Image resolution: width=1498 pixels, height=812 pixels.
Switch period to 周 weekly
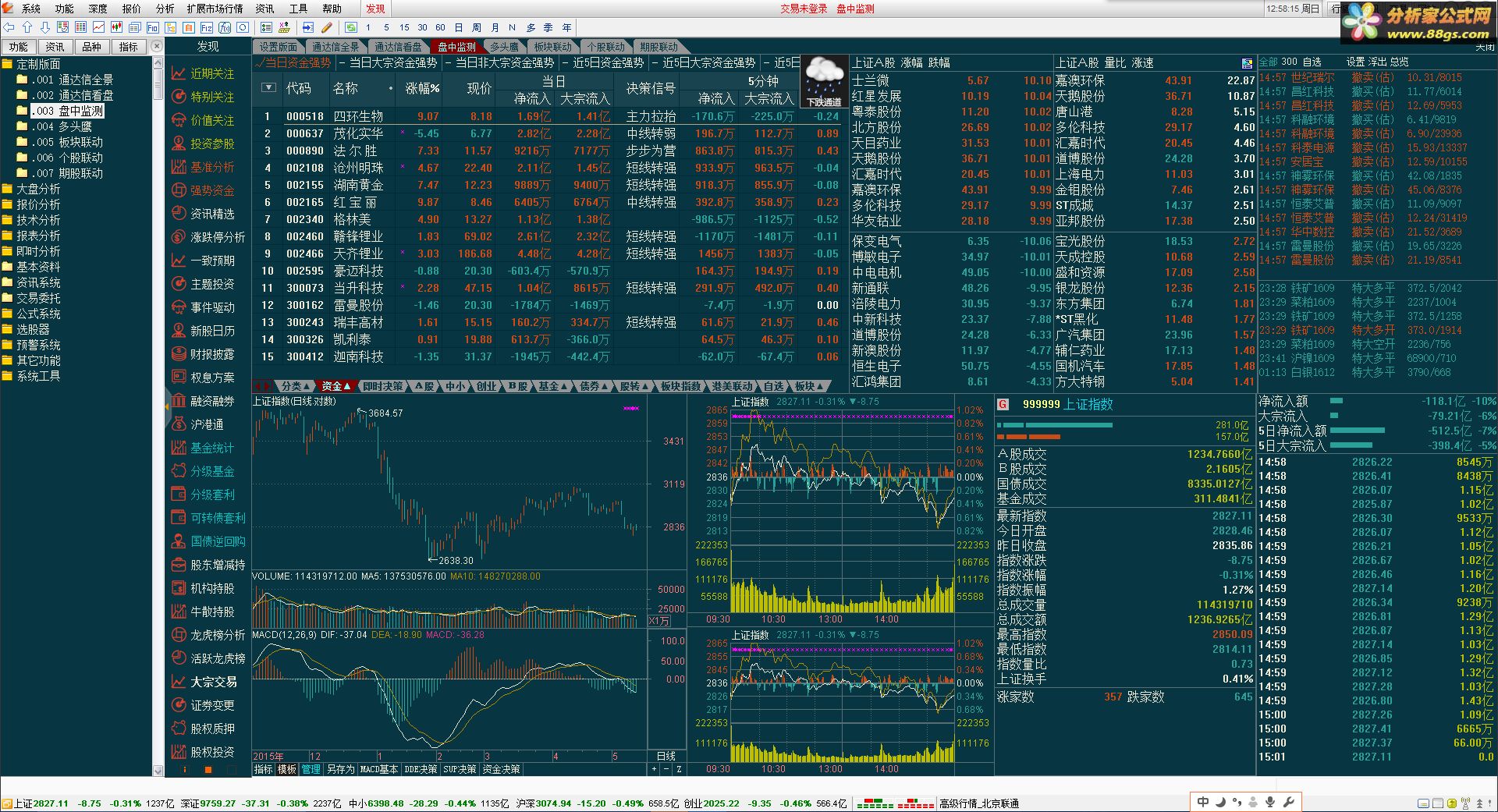(477, 27)
